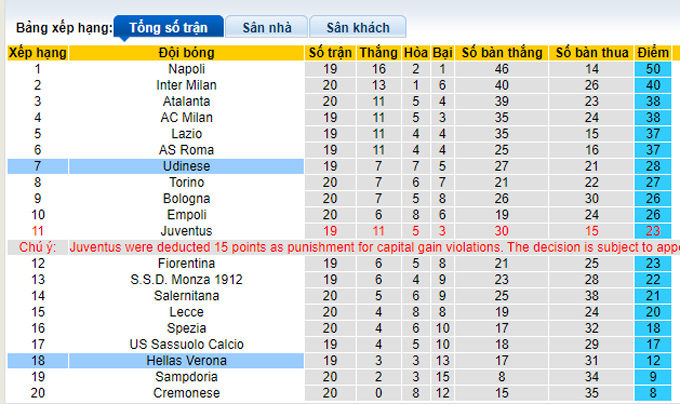
Task: Select the highlighted Udinese row
Action: (187, 165)
